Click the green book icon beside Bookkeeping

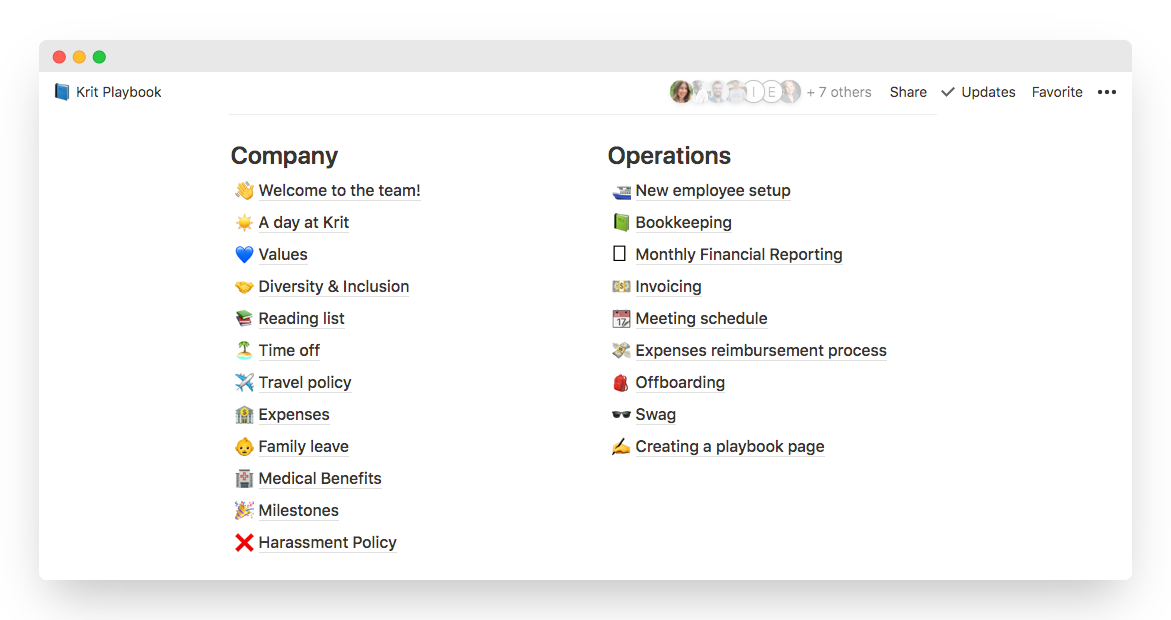tap(621, 223)
